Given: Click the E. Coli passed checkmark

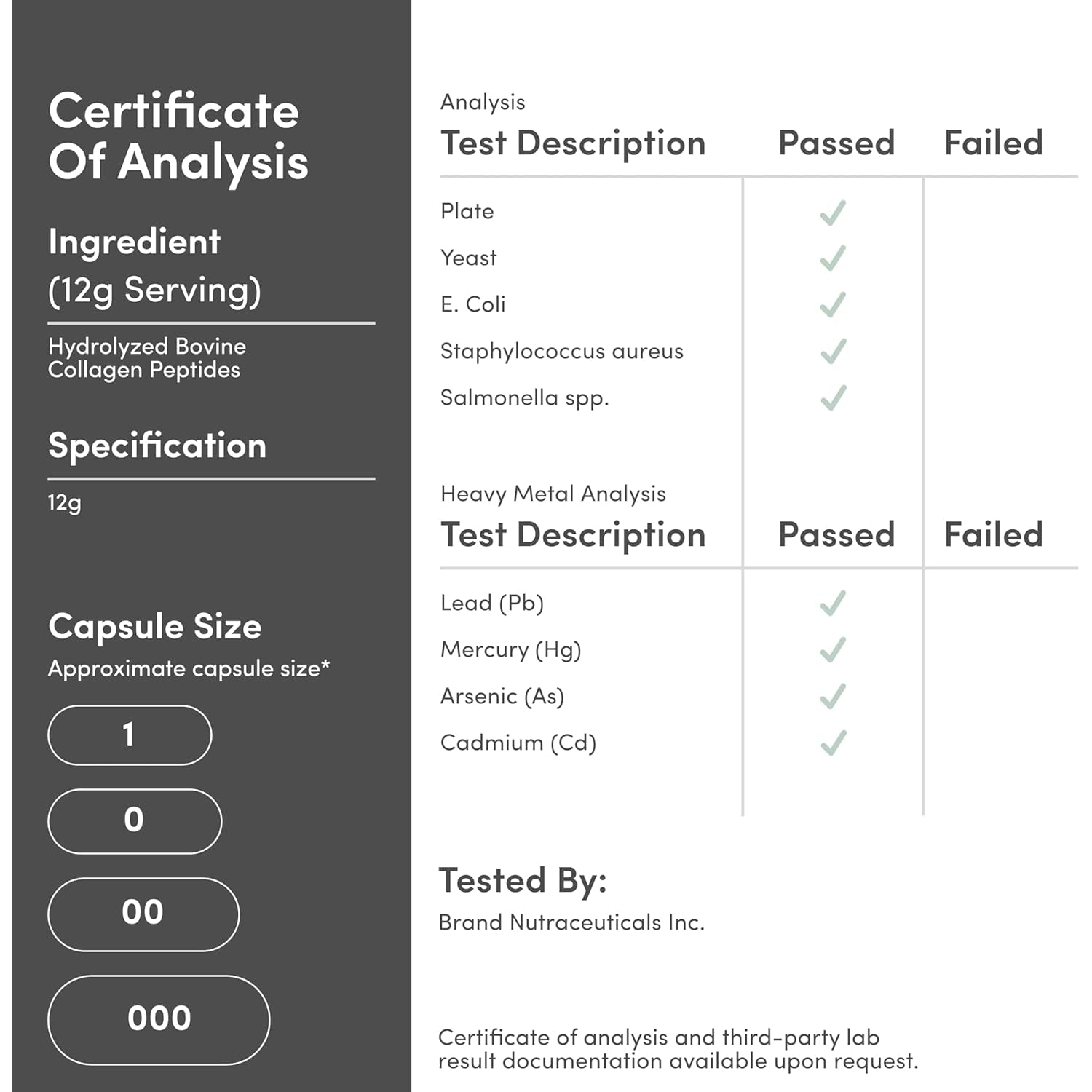Looking at the screenshot, I should coord(833,305).
